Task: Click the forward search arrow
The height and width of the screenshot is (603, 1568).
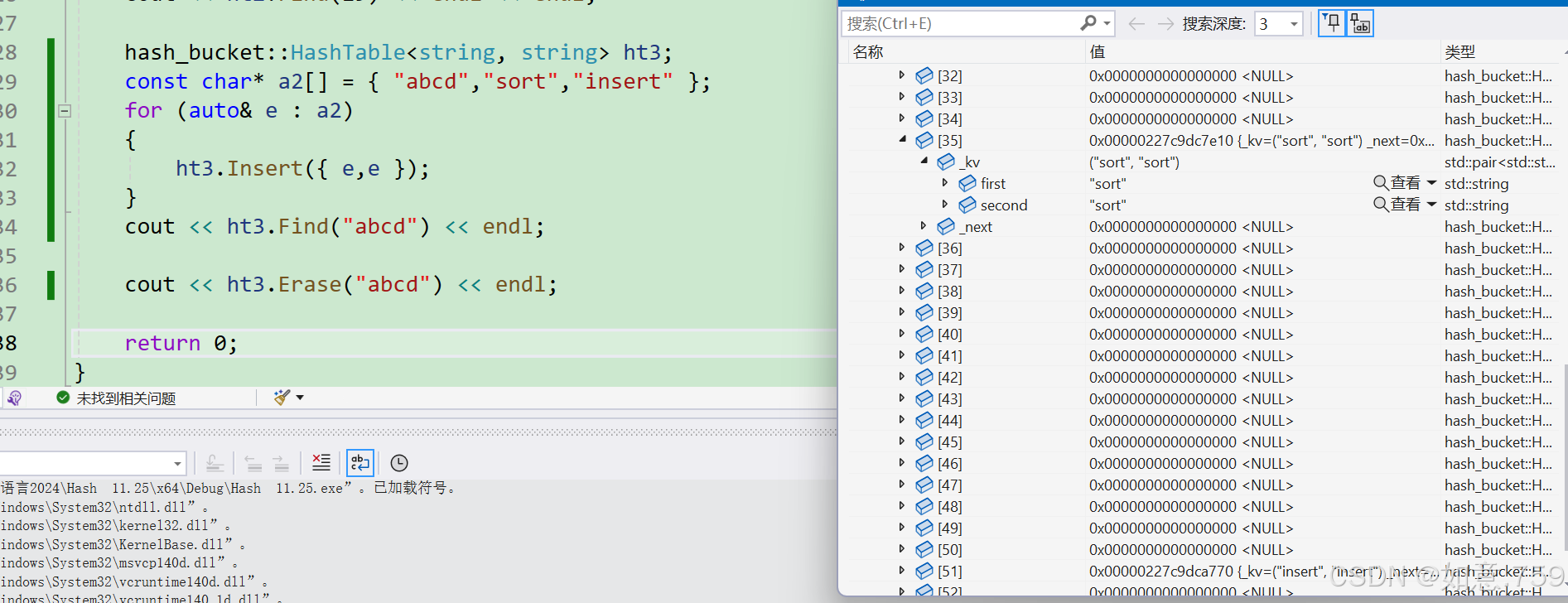Action: (x=1165, y=24)
